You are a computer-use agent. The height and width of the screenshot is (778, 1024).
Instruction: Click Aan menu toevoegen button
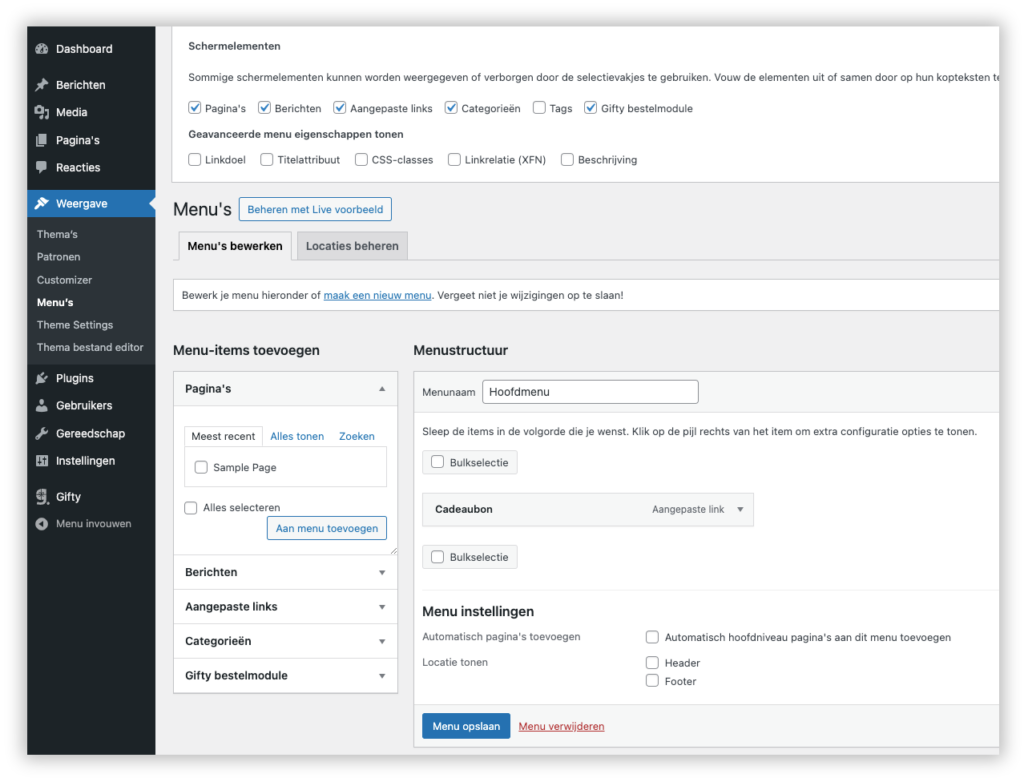click(x=327, y=528)
